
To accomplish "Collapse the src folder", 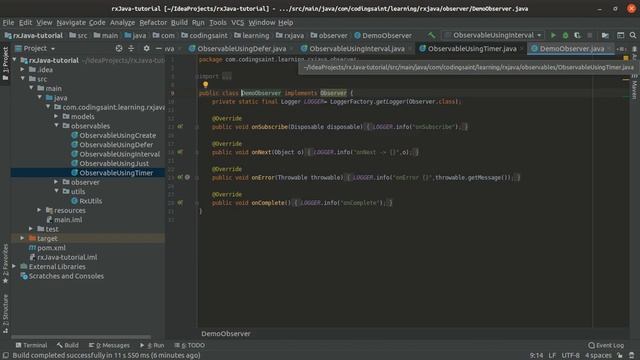I will coord(23,79).
